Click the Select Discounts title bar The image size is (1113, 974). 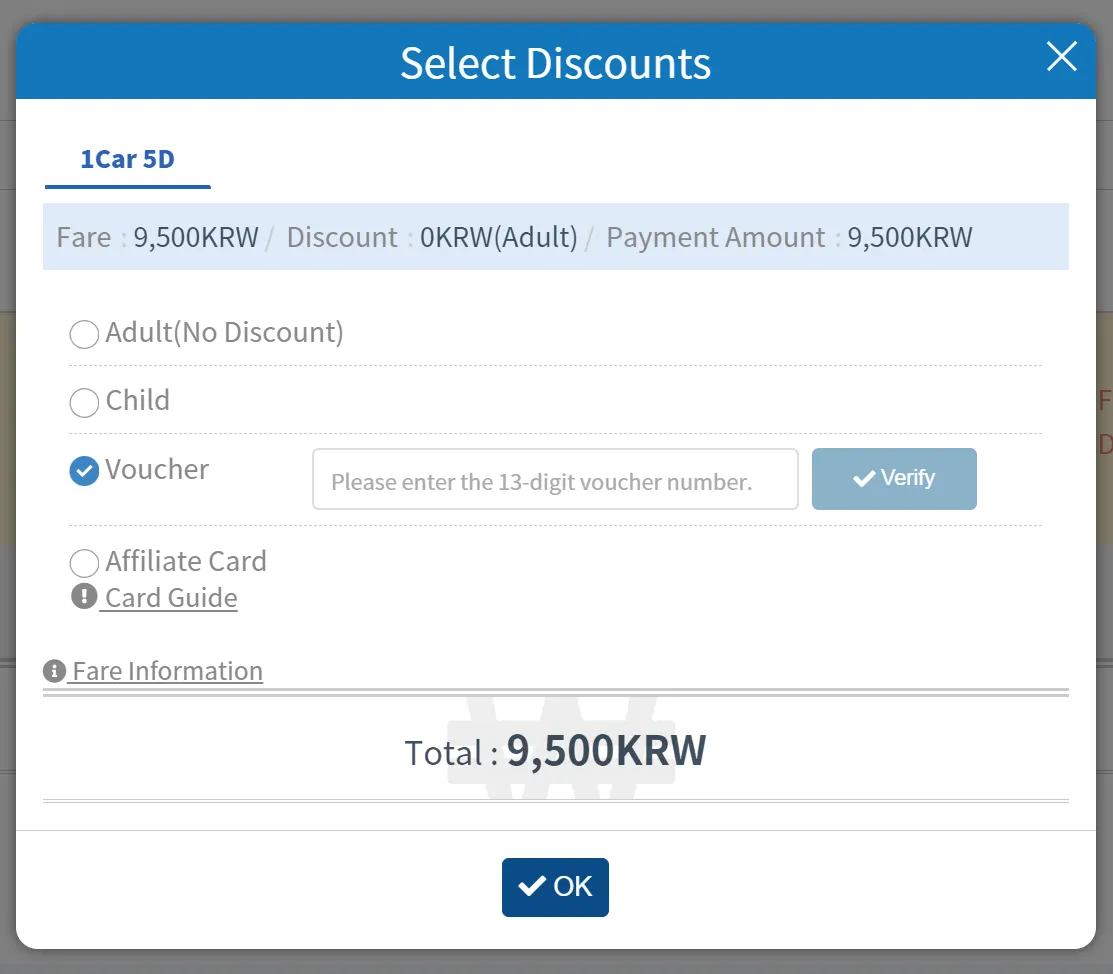point(555,63)
